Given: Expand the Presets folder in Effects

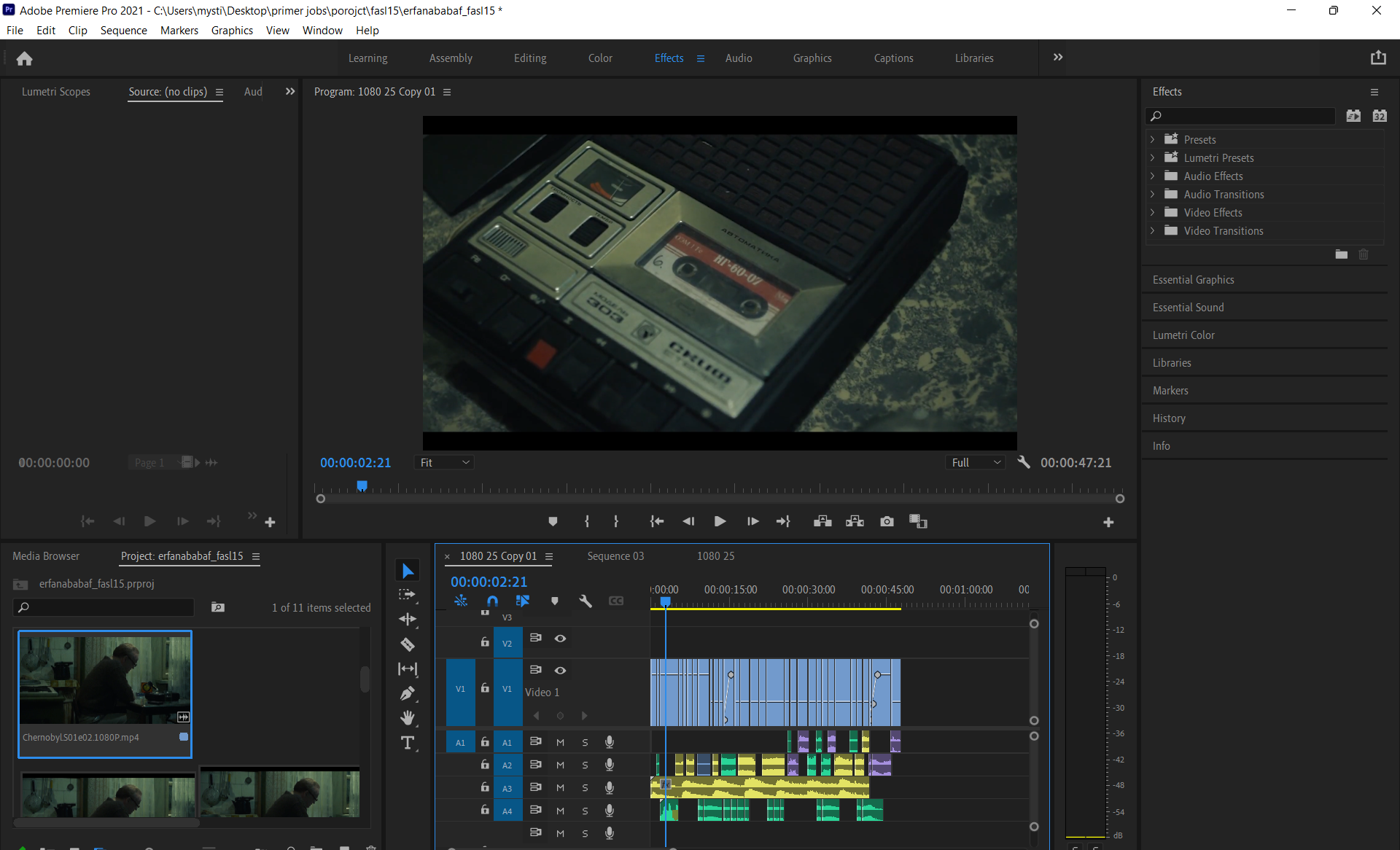Looking at the screenshot, I should [x=1152, y=139].
